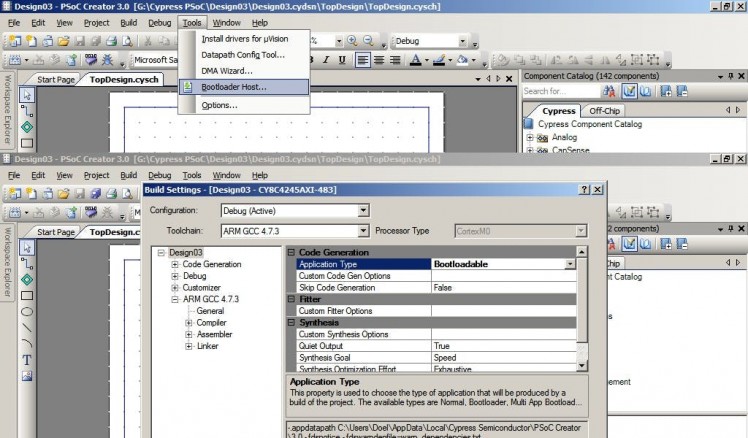This screenshot has width=748, height=438.
Task: Select text T tool in lower palette
Action: [x=27, y=360]
